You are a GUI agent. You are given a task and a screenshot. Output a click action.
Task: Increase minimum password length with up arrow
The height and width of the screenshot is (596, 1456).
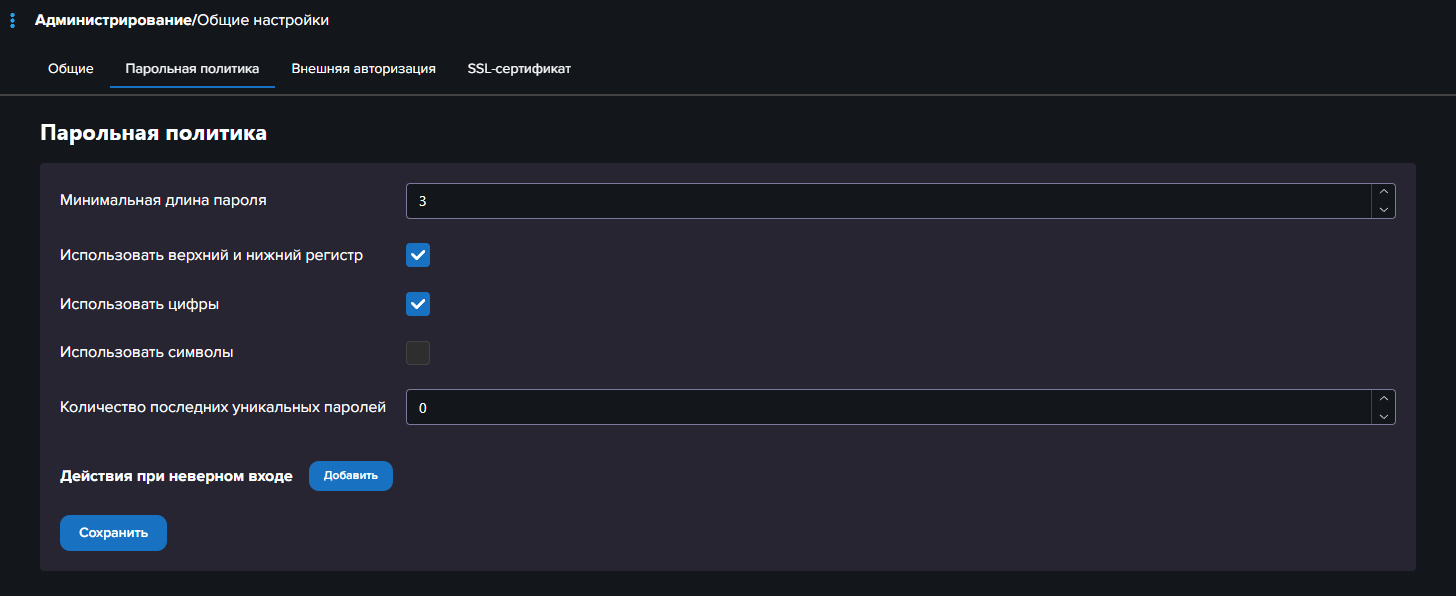tap(1384, 192)
